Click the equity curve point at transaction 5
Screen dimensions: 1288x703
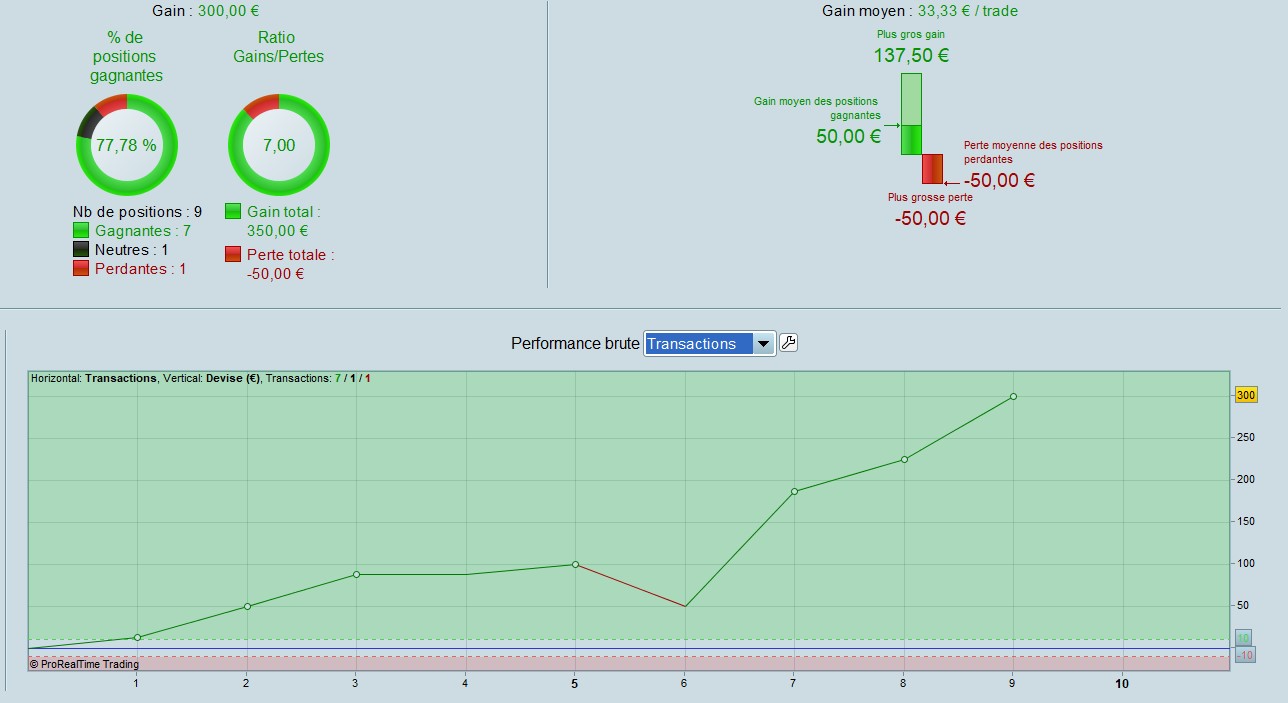pos(575,564)
